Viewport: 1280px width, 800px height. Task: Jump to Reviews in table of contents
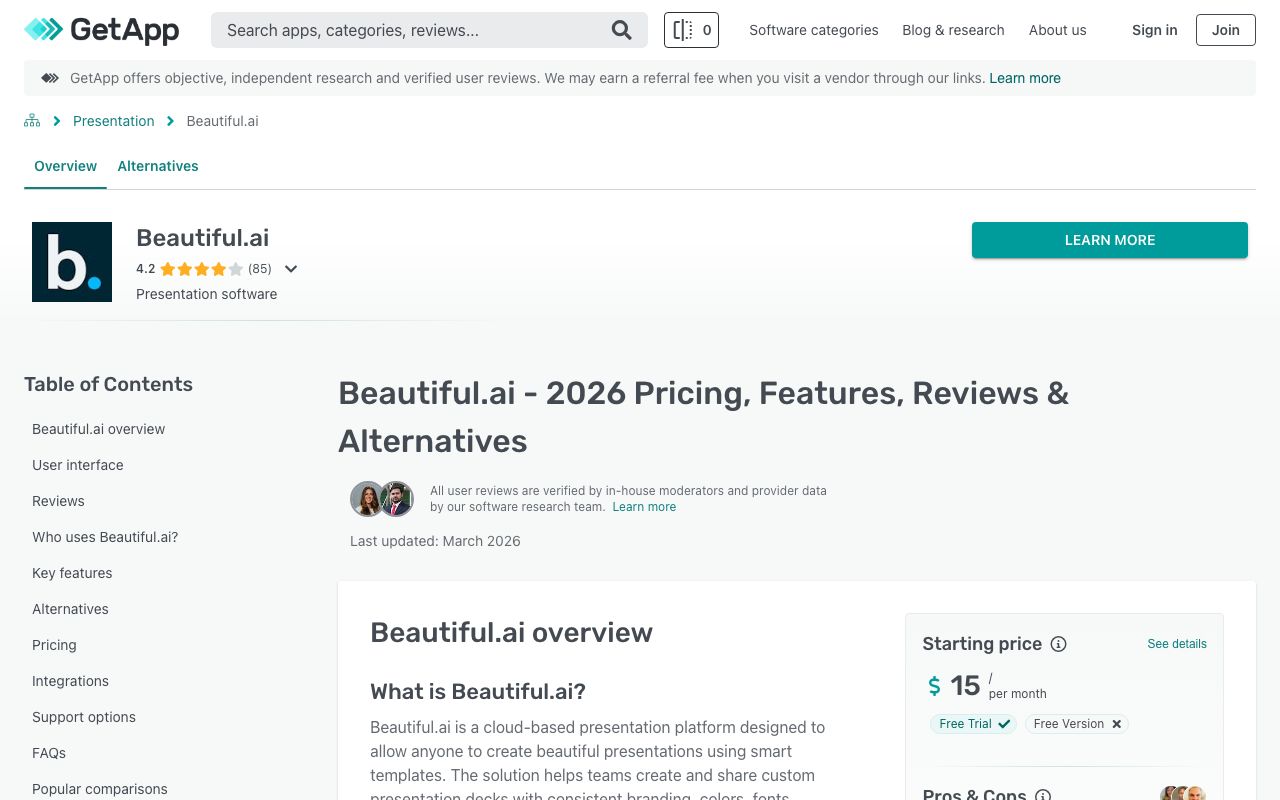(58, 501)
